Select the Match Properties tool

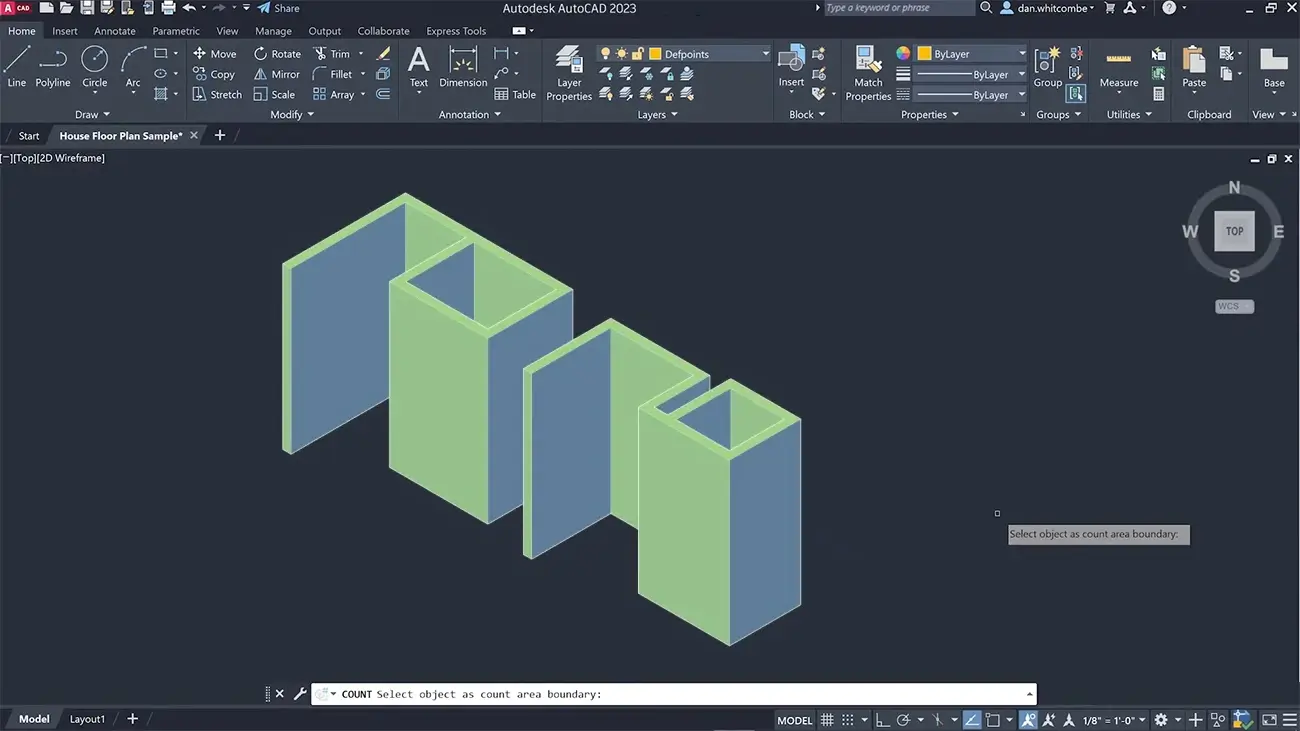click(867, 72)
